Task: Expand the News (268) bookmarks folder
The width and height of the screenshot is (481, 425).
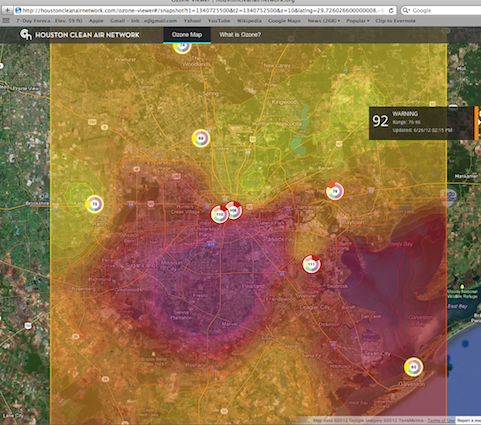Action: click(x=324, y=21)
